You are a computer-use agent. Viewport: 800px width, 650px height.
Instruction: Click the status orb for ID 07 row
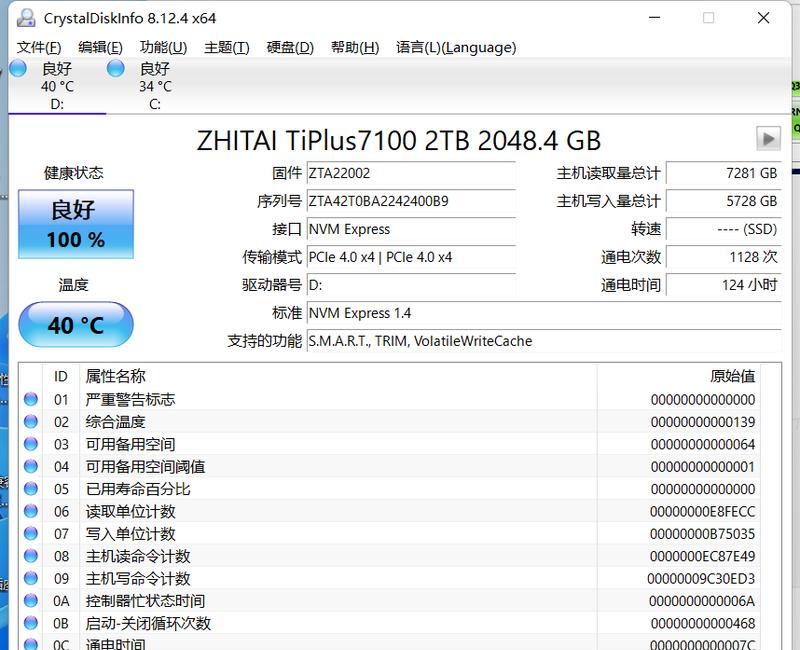(31, 534)
